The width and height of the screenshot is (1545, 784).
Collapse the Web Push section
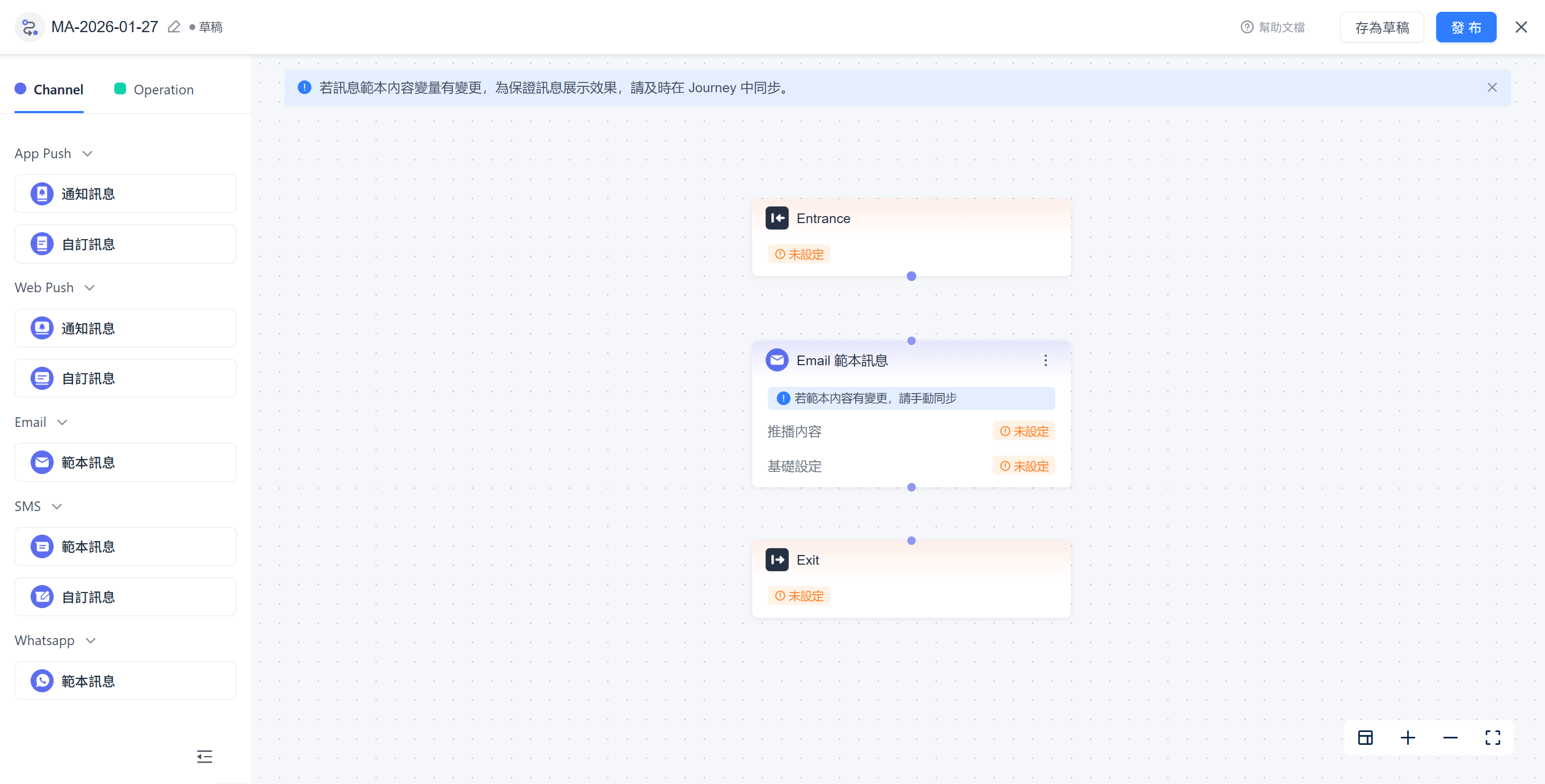(x=90, y=288)
